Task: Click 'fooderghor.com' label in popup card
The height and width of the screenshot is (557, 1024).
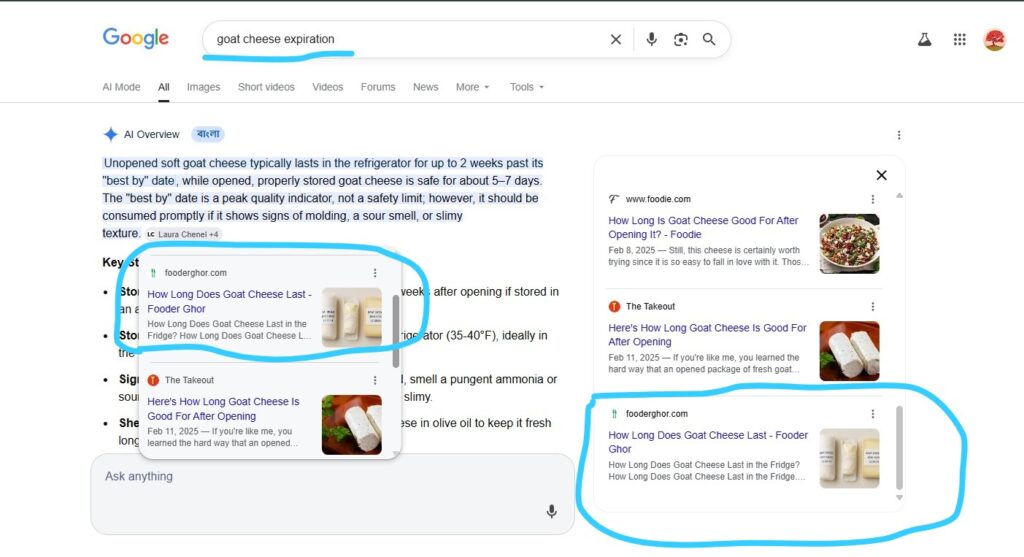Action: coord(195,272)
